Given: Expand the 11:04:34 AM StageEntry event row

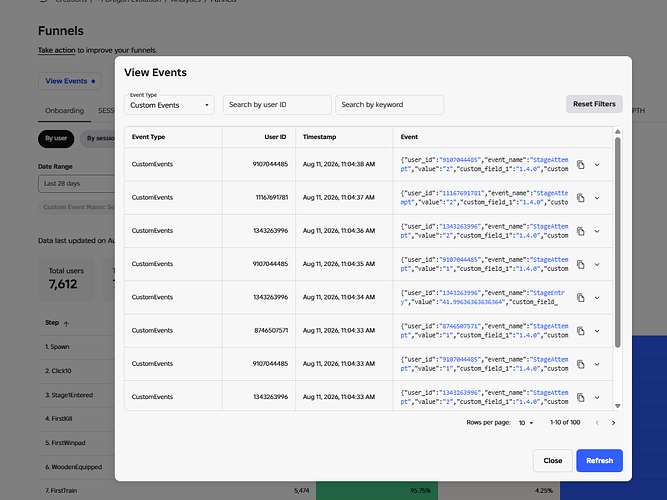Looking at the screenshot, I should [597, 297].
